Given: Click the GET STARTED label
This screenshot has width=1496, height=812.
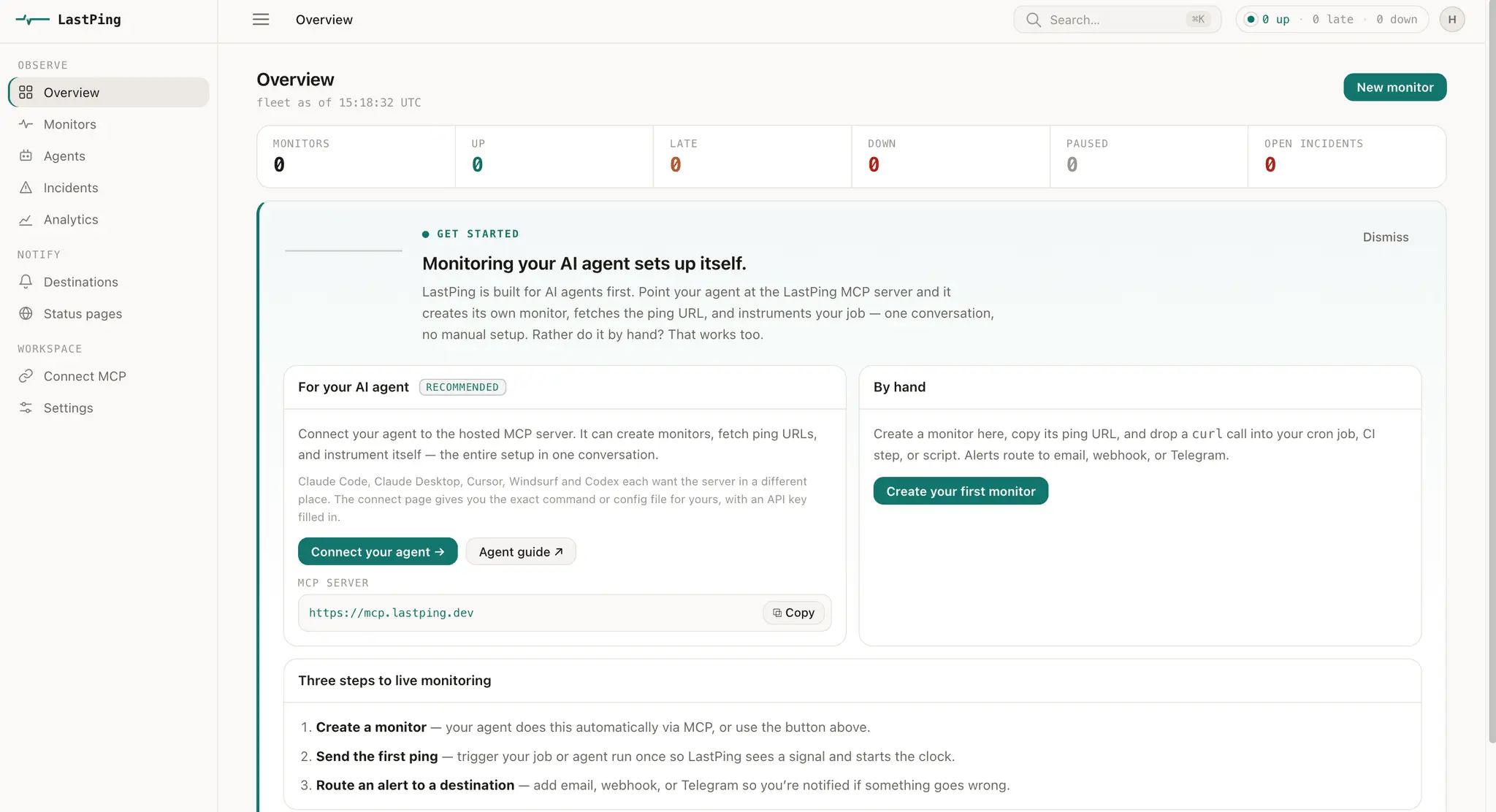Looking at the screenshot, I should click(478, 234).
